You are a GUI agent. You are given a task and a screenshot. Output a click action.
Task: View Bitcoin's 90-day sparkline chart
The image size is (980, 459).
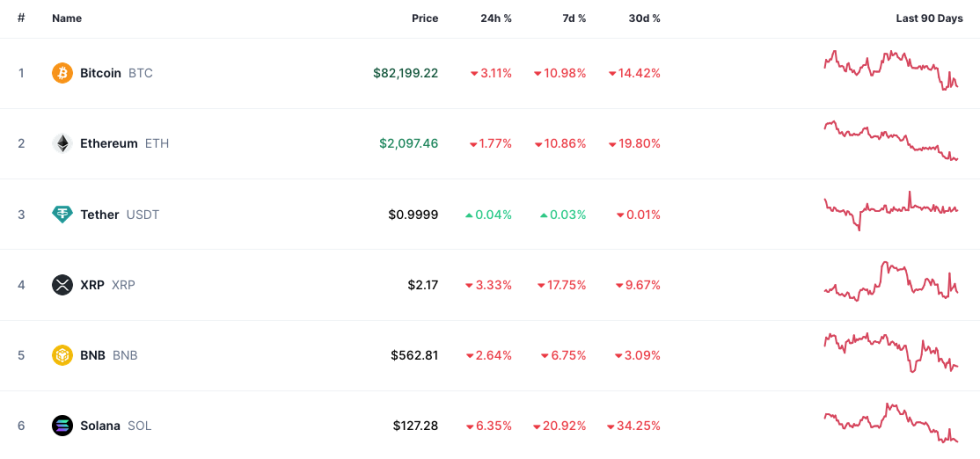(890, 70)
